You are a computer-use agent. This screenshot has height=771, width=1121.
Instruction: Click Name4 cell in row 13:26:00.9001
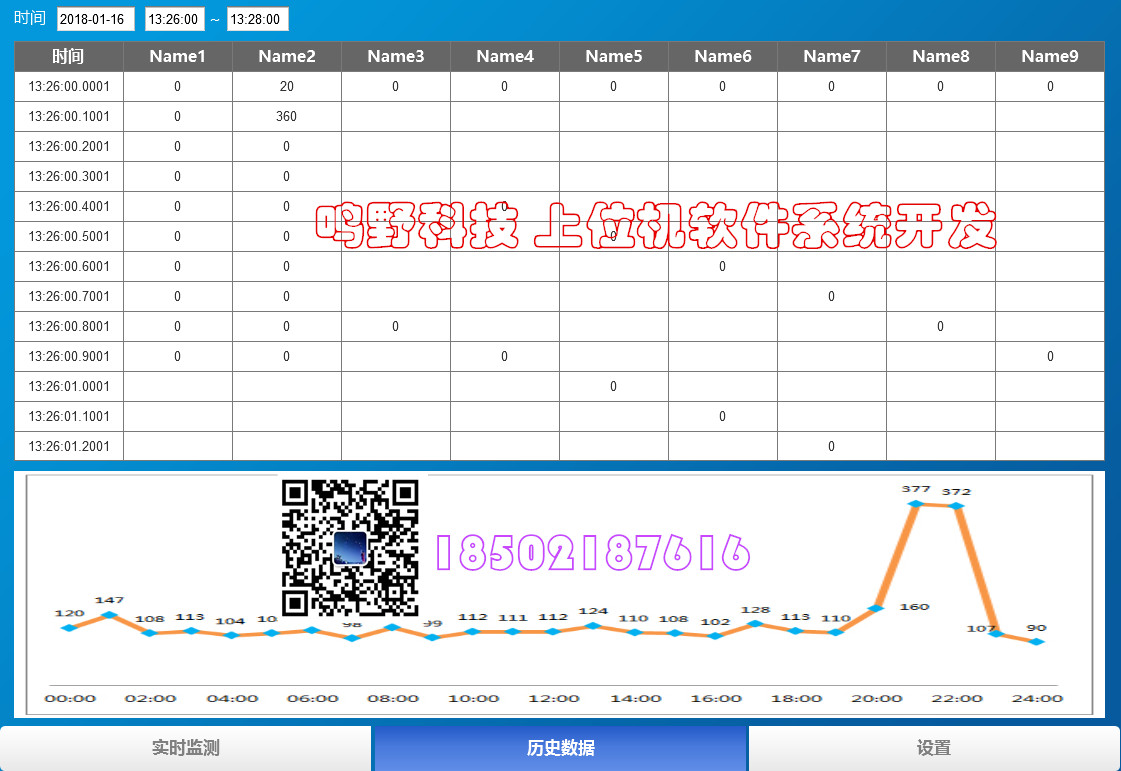pos(505,357)
